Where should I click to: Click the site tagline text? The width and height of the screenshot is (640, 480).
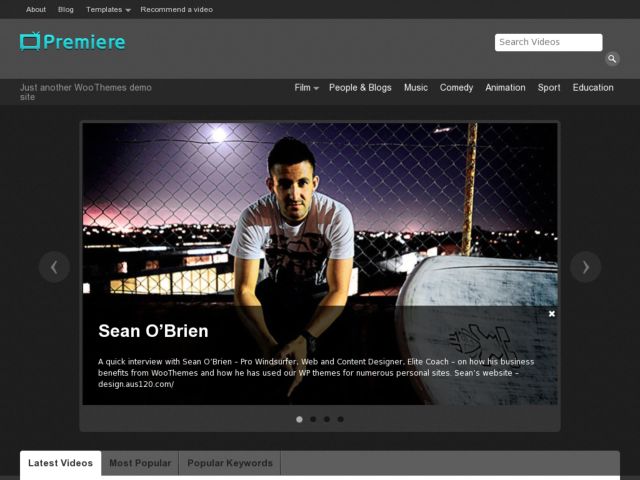(86, 92)
